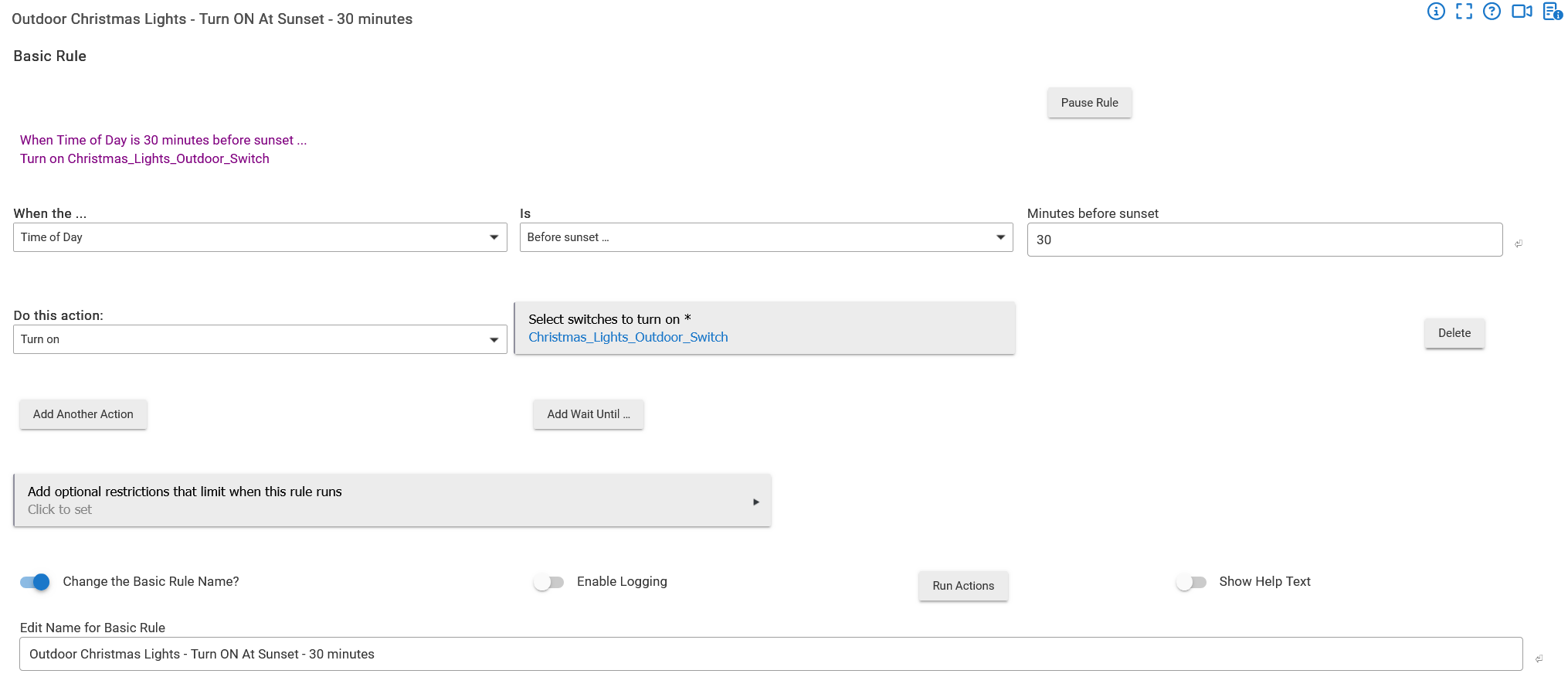The width and height of the screenshot is (1568, 684).
Task: Turn on Show Help Text toggle
Action: [x=1190, y=582]
